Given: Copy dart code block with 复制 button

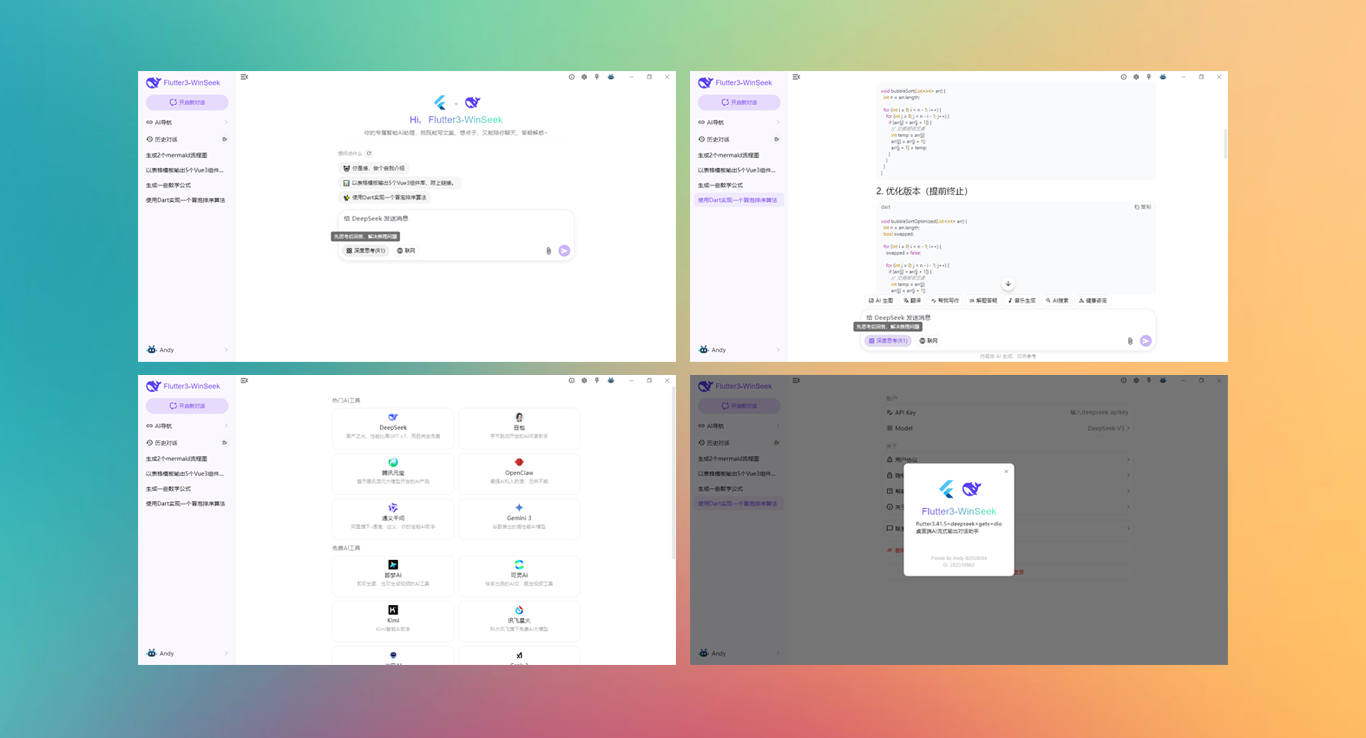Looking at the screenshot, I should coord(1143,207).
